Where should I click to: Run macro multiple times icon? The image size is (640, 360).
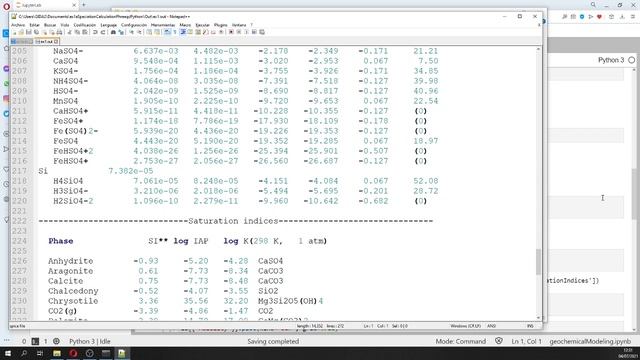pos(254,32)
